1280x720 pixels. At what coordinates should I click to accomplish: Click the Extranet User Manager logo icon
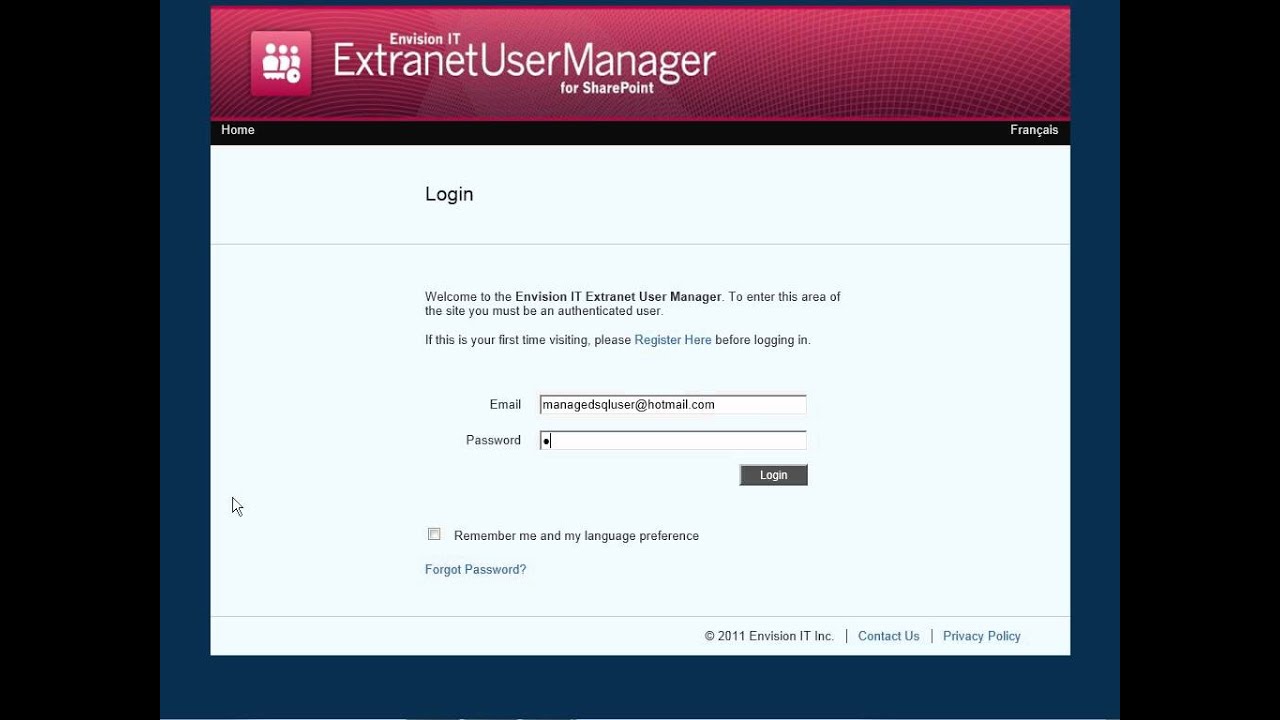click(281, 63)
